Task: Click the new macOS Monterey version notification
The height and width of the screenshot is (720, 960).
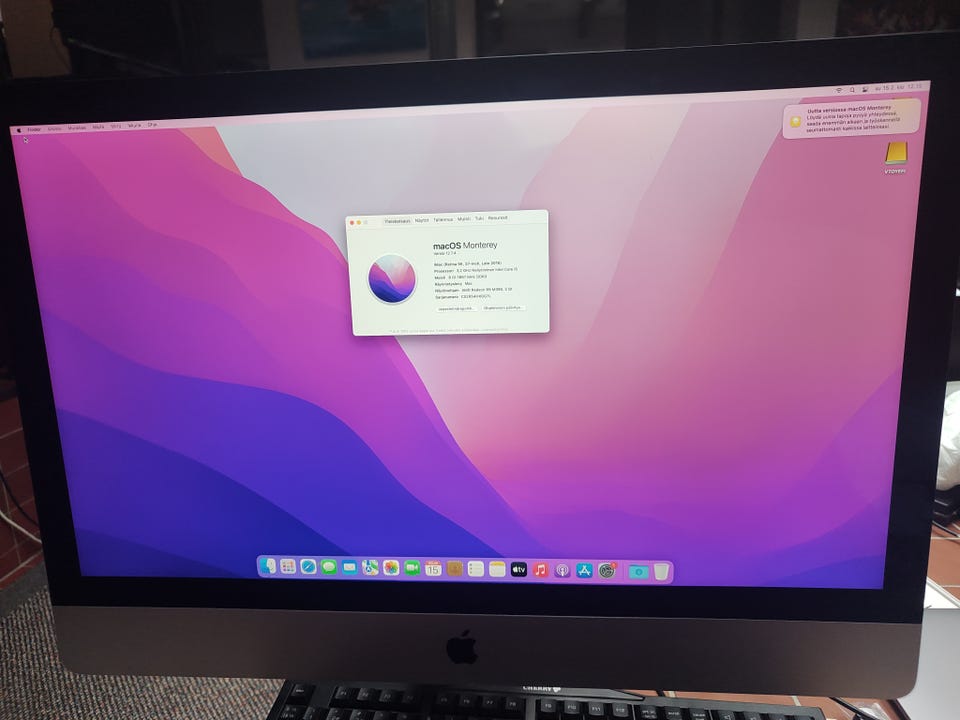Action: 852,118
